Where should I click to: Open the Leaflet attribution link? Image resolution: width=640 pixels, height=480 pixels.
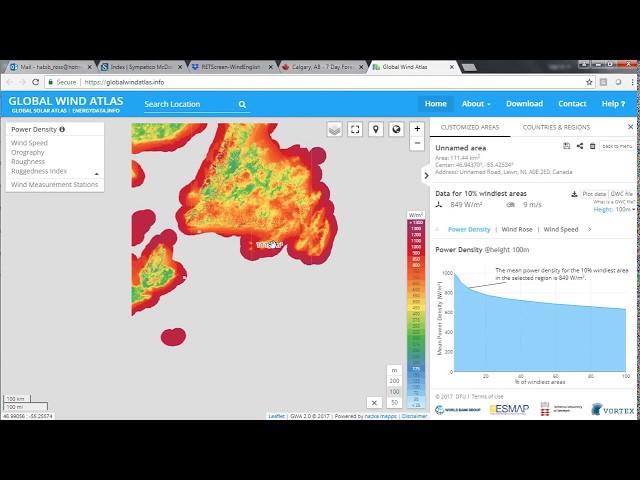[276, 416]
